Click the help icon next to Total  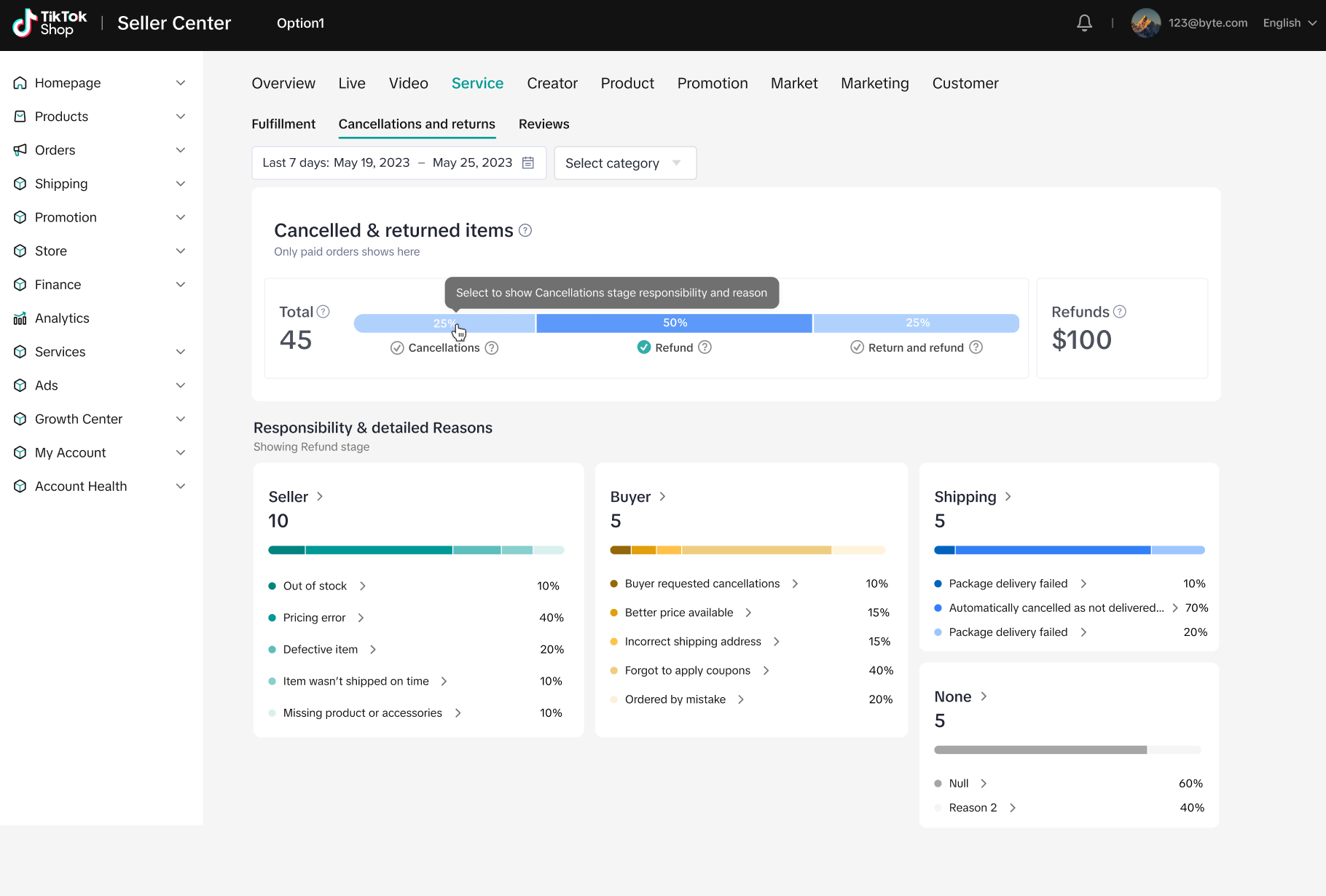pyautogui.click(x=323, y=312)
